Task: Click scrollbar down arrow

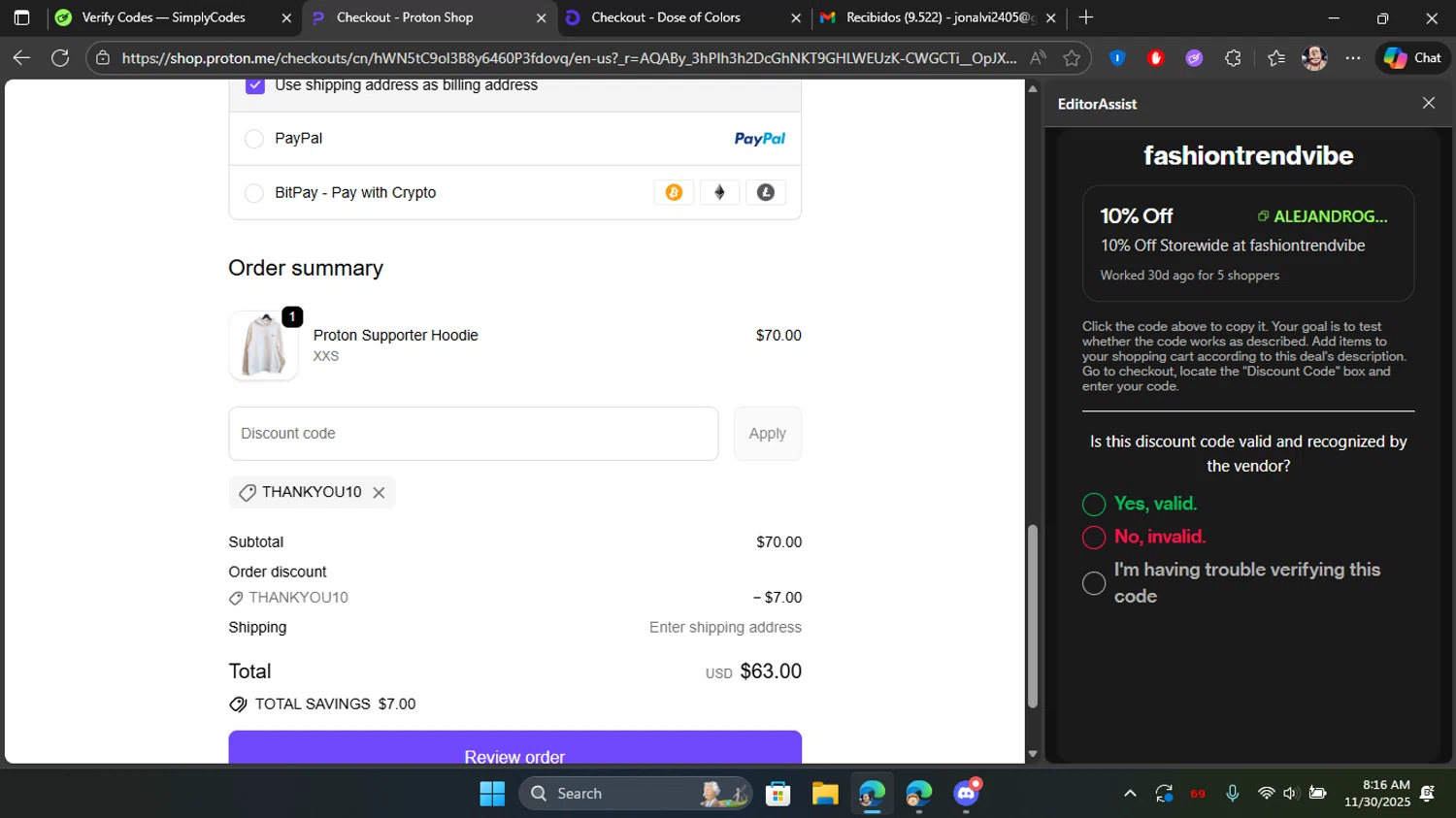Action: pyautogui.click(x=1033, y=754)
